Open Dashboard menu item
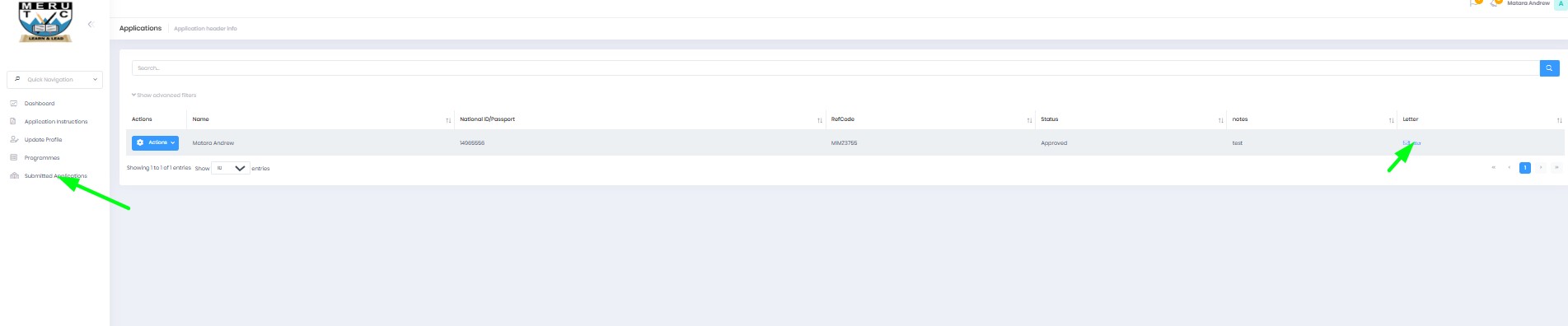This screenshot has width=1568, height=326. tap(40, 104)
